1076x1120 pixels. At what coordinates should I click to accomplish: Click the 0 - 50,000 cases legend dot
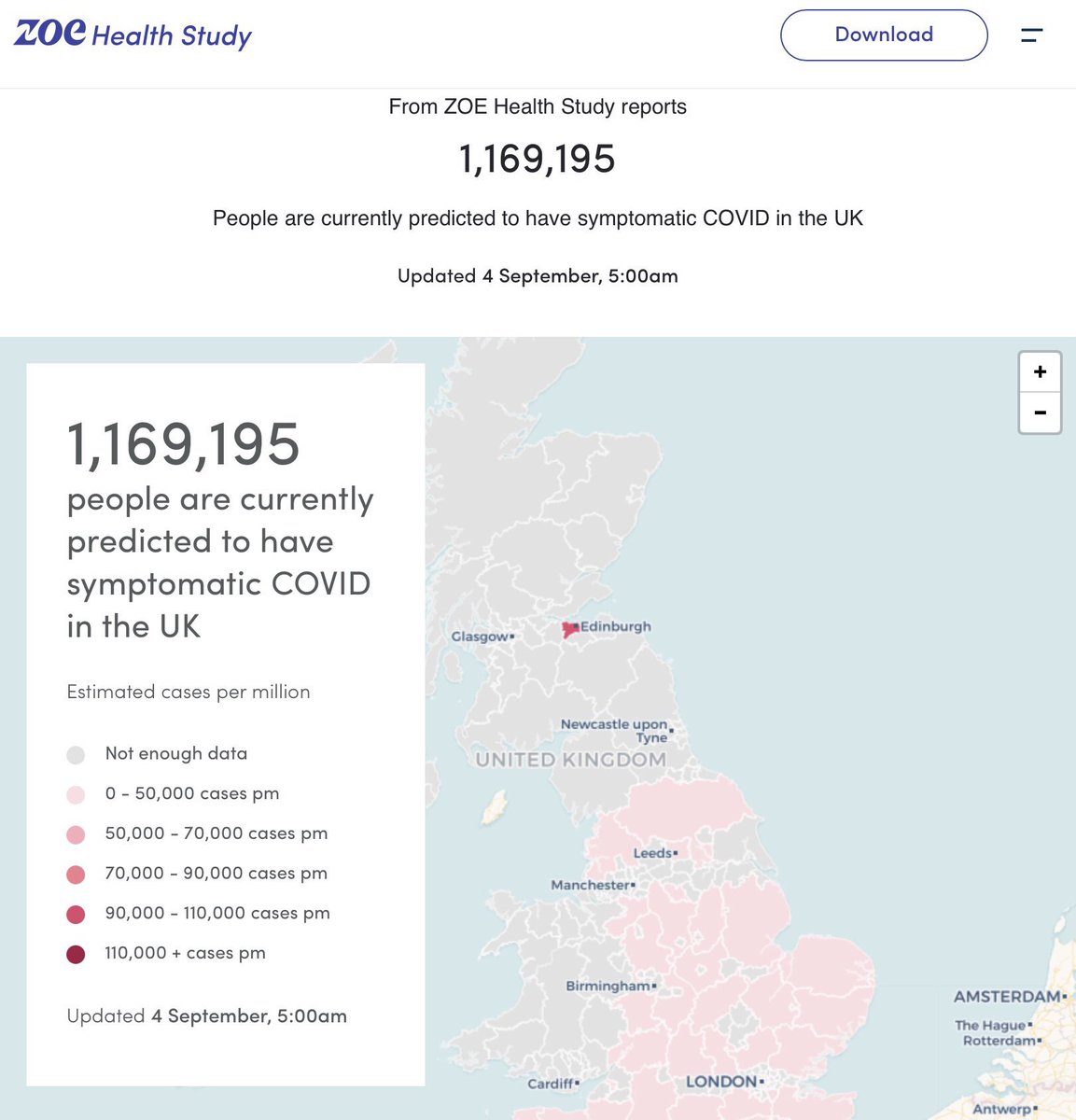point(77,794)
